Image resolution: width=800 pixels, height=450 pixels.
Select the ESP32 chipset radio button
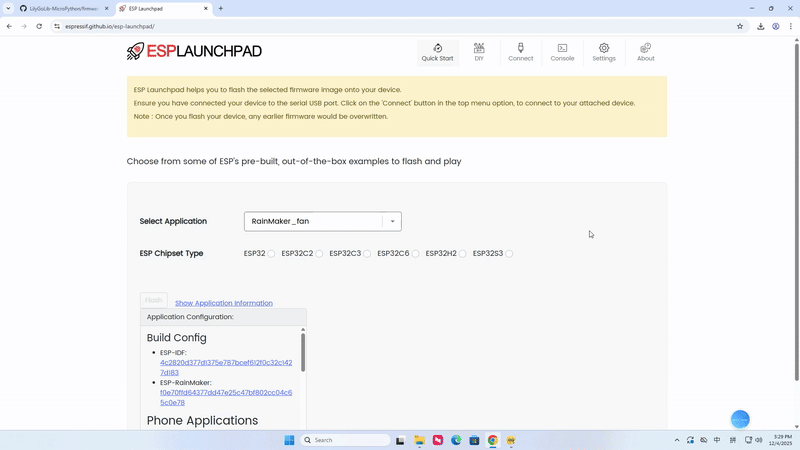pyautogui.click(x=271, y=254)
